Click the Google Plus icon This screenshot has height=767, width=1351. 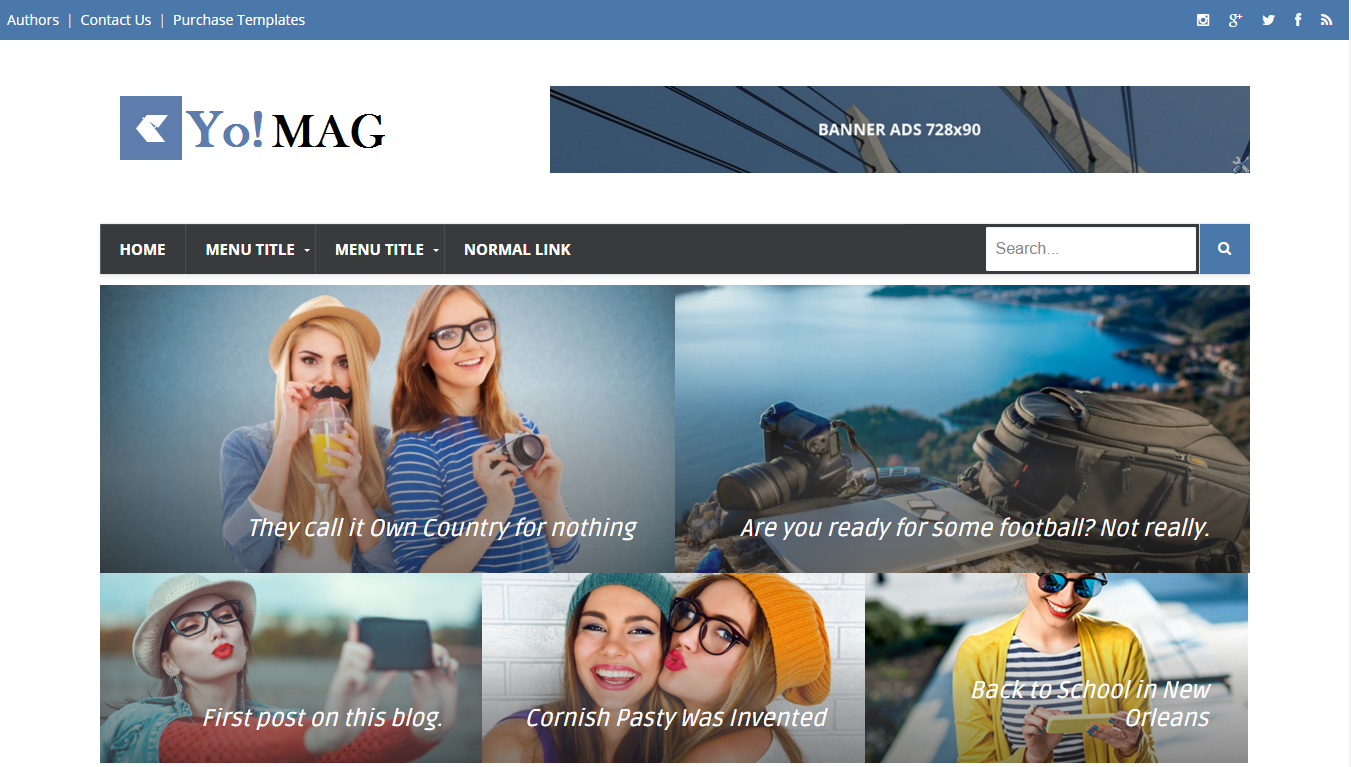pos(1235,20)
